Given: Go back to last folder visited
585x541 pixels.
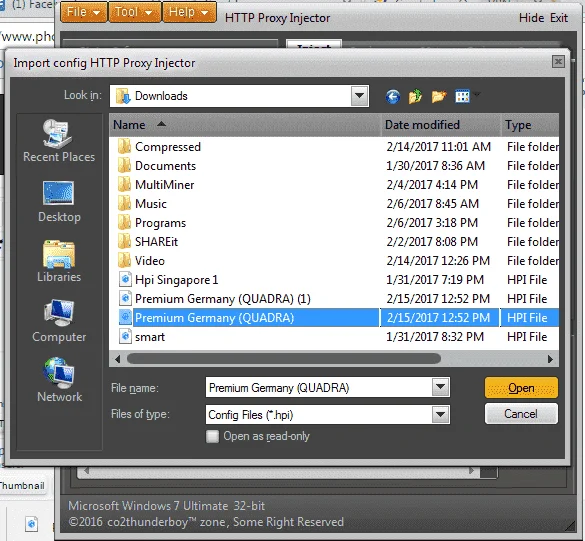Looking at the screenshot, I should point(392,97).
